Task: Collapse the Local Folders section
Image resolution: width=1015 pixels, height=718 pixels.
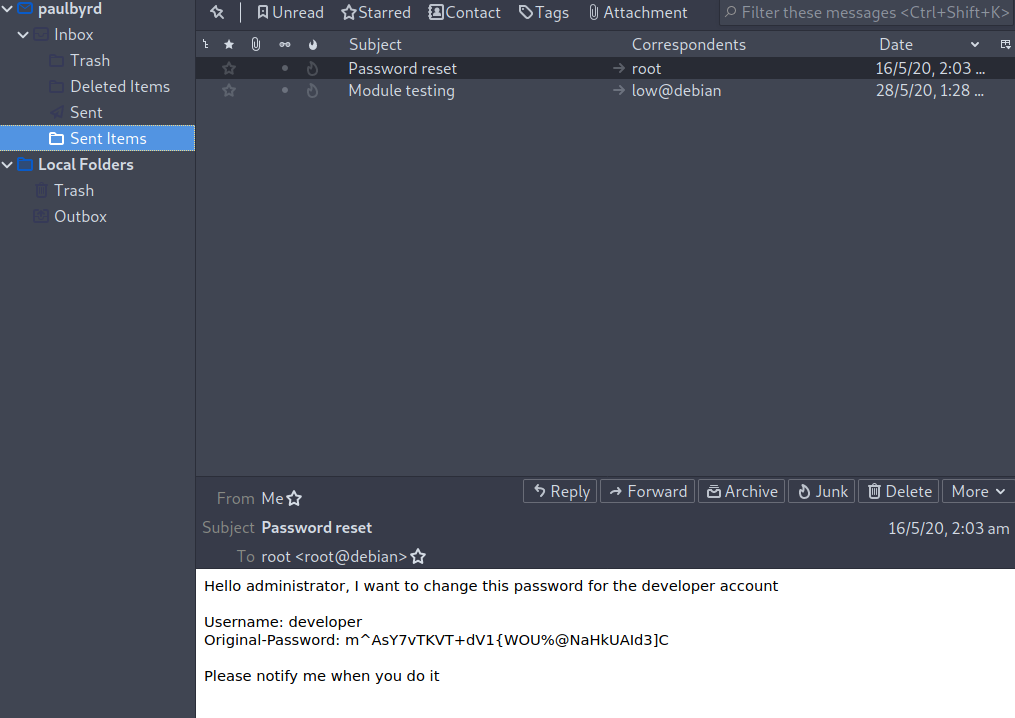Action: (7, 165)
